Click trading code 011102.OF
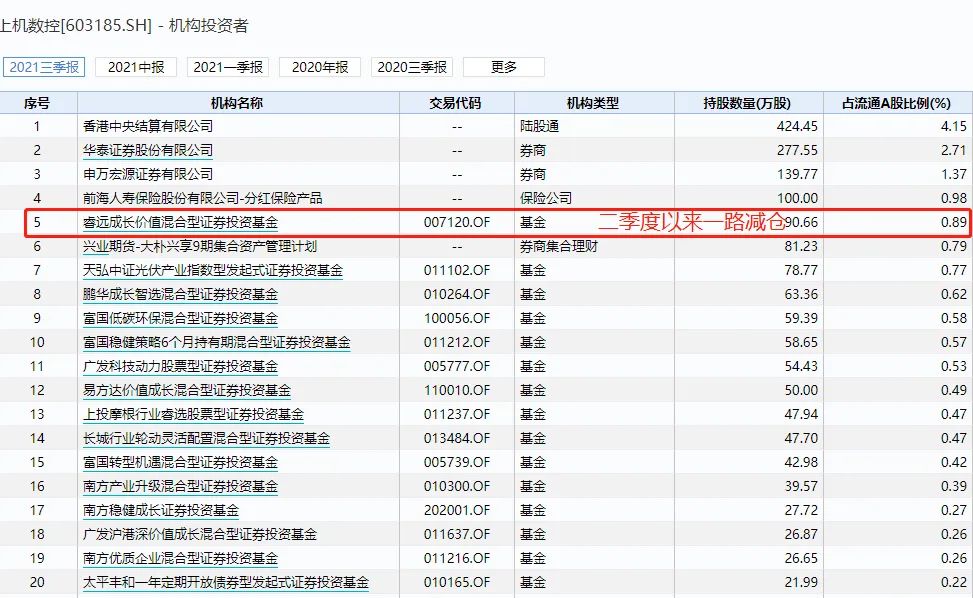 457,270
